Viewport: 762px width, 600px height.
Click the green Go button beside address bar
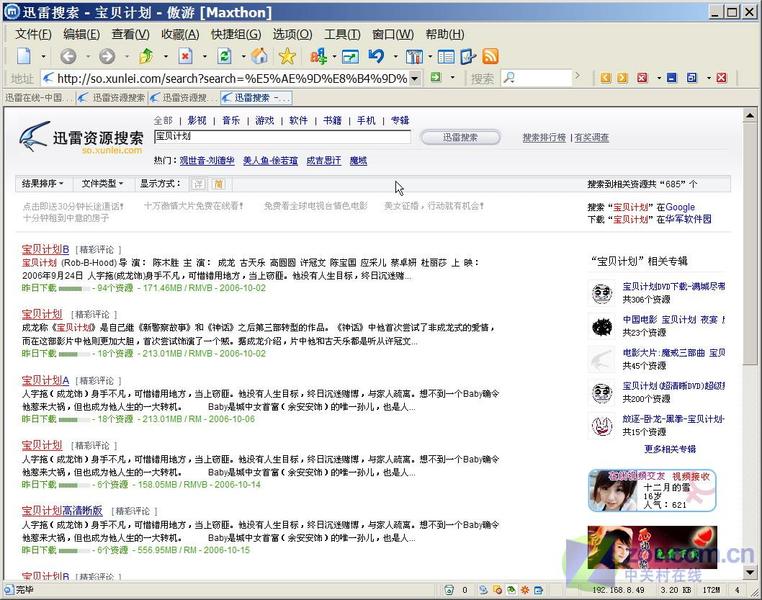click(x=435, y=77)
